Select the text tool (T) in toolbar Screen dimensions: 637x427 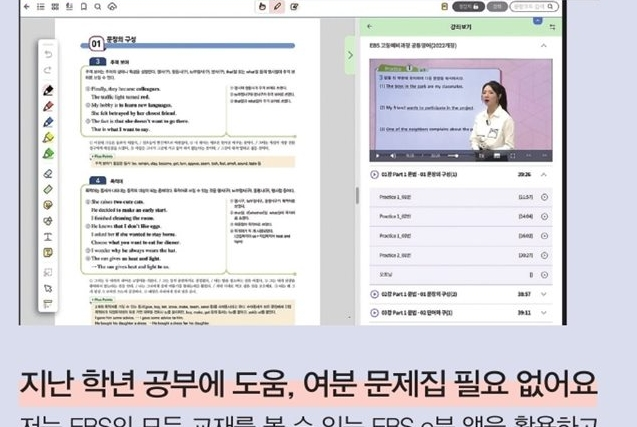pyautogui.click(x=47, y=237)
